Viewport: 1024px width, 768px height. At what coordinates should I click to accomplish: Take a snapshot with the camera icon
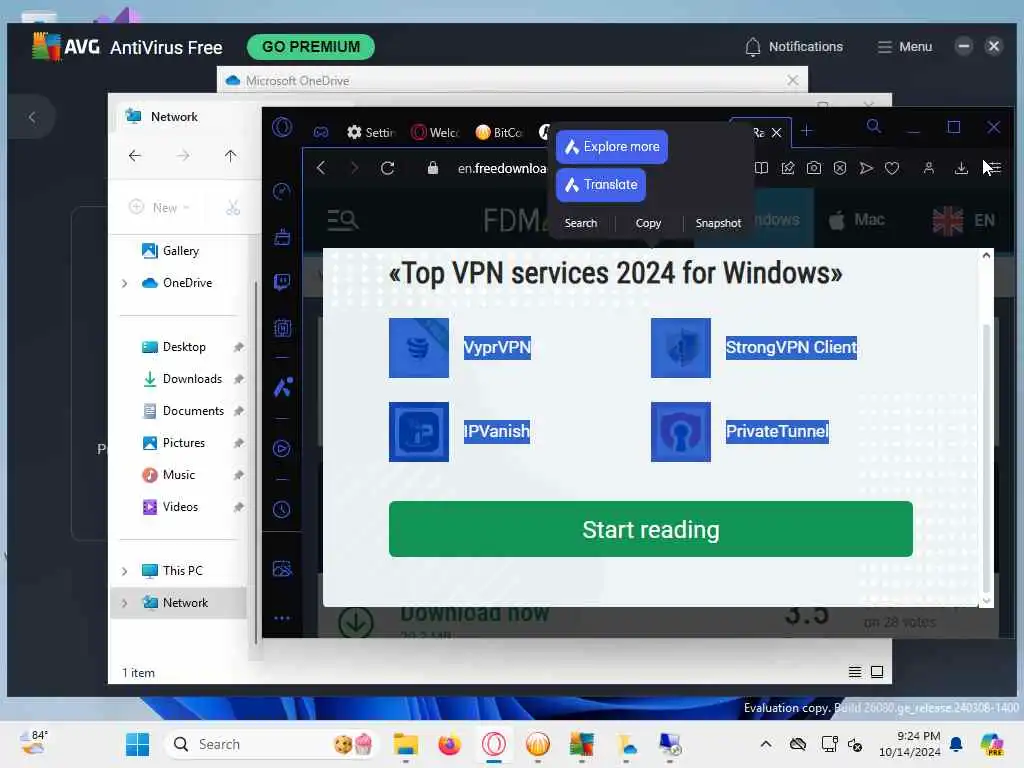pos(814,168)
